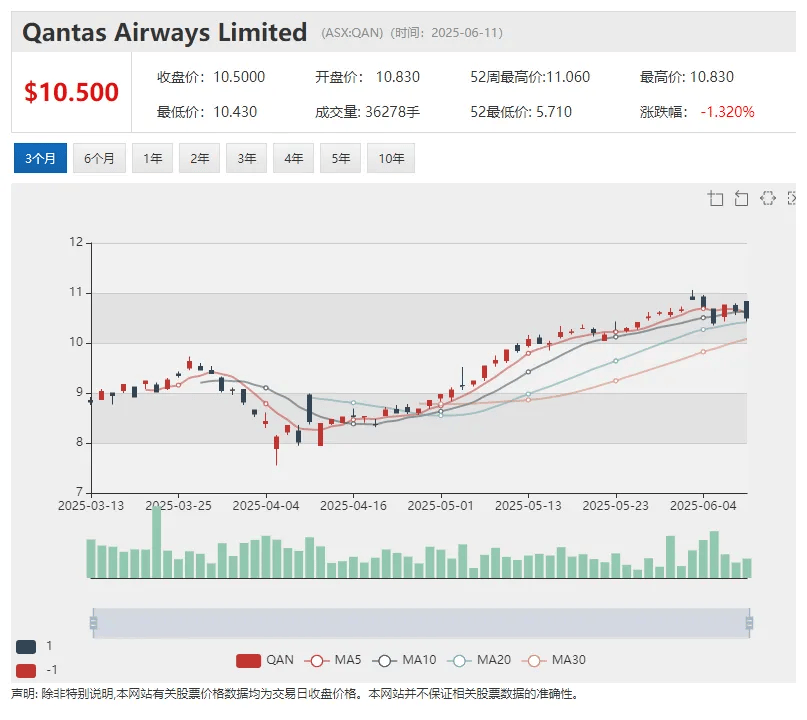The height and width of the screenshot is (720, 807).
Task: Toggle MA20 series visibility
Action: point(479,660)
